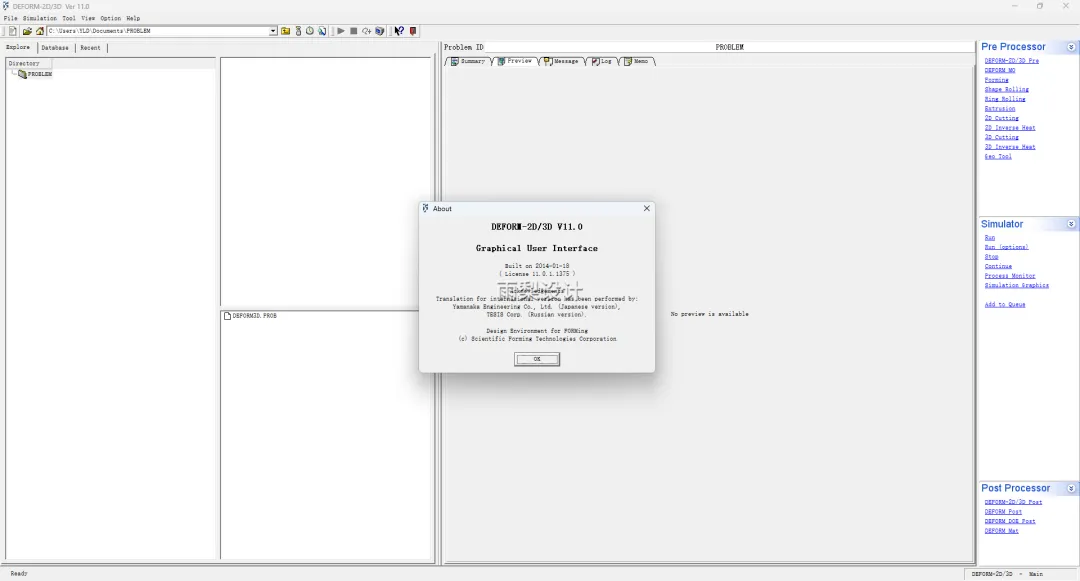Image resolution: width=1080 pixels, height=581 pixels.
Task: Open the File menu
Action: [x=10, y=19]
